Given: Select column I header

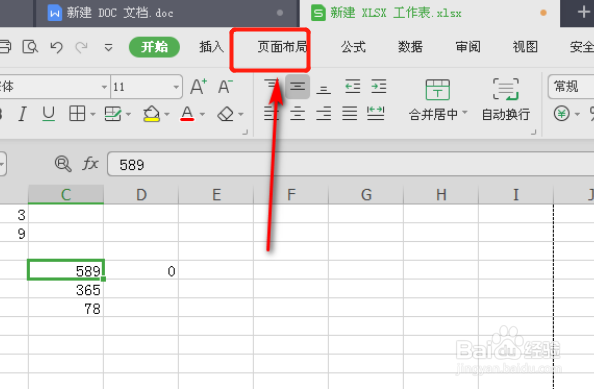Looking at the screenshot, I should pyautogui.click(x=516, y=195).
